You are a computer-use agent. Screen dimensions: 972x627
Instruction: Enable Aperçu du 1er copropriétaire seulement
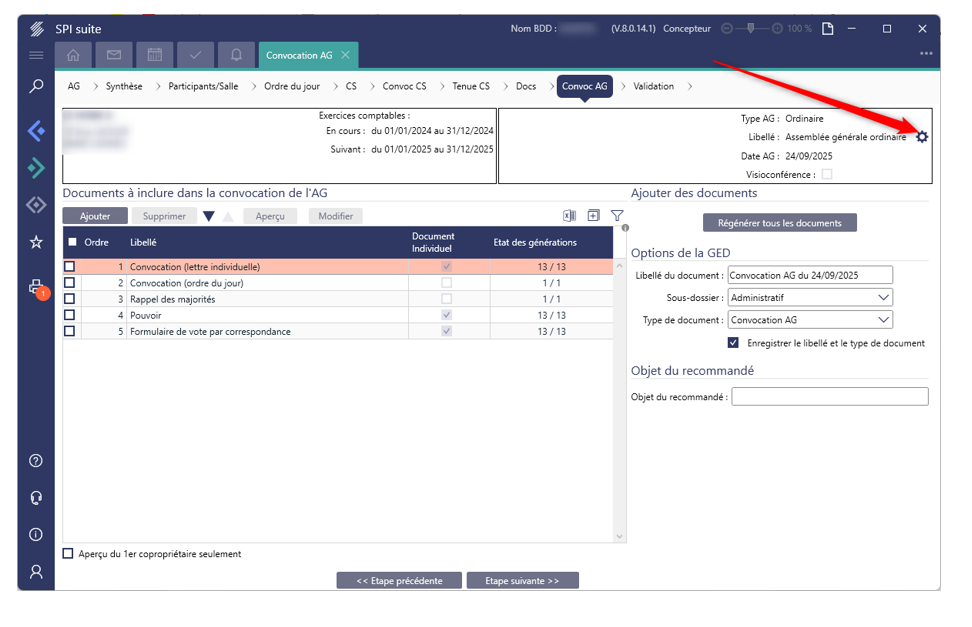(x=68, y=554)
